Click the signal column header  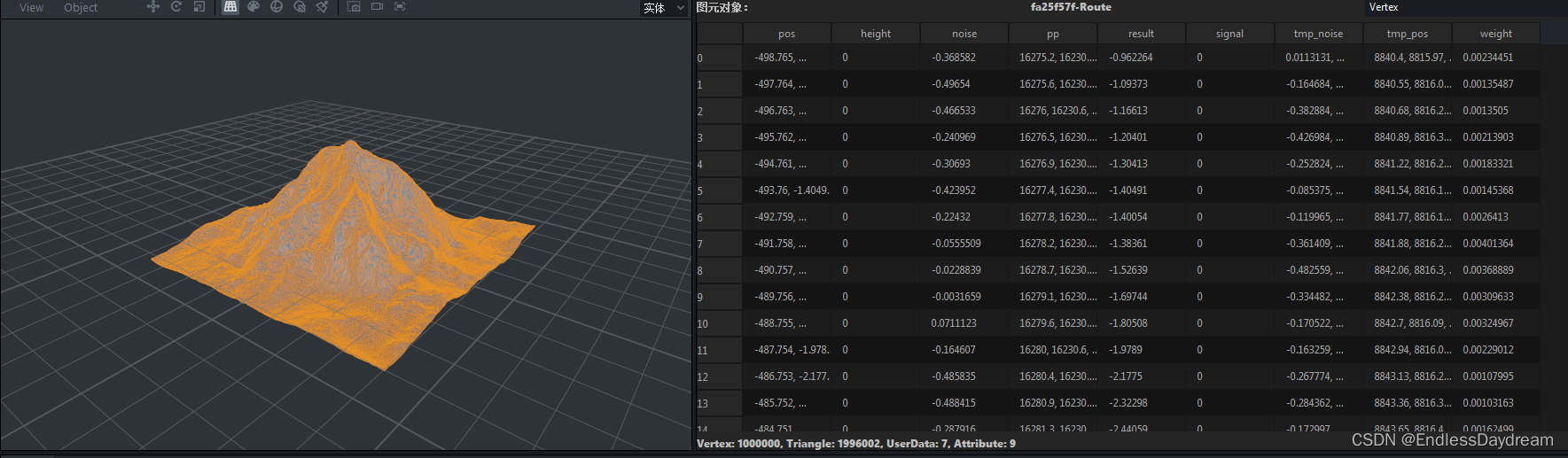(1230, 34)
